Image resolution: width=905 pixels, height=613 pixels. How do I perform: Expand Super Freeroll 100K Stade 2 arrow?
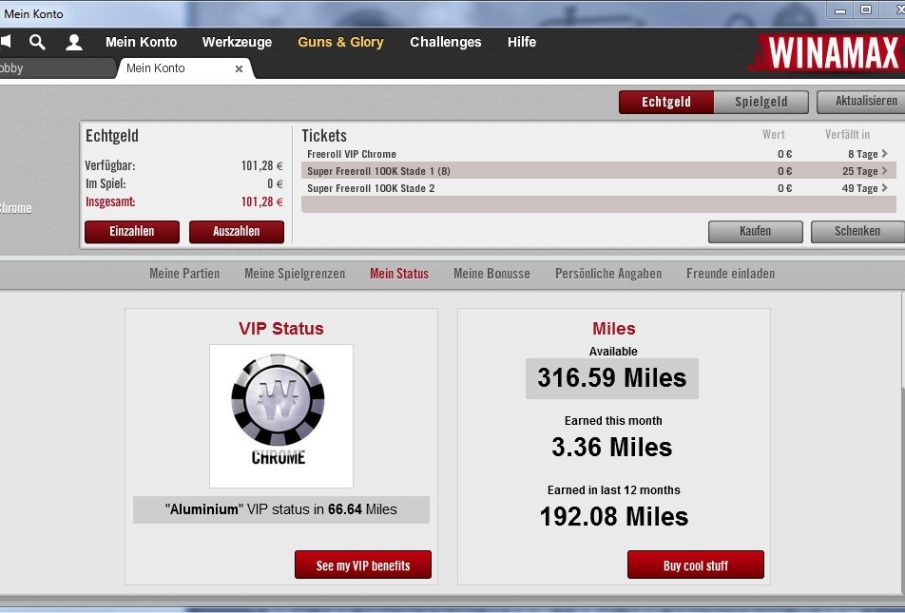pos(885,188)
